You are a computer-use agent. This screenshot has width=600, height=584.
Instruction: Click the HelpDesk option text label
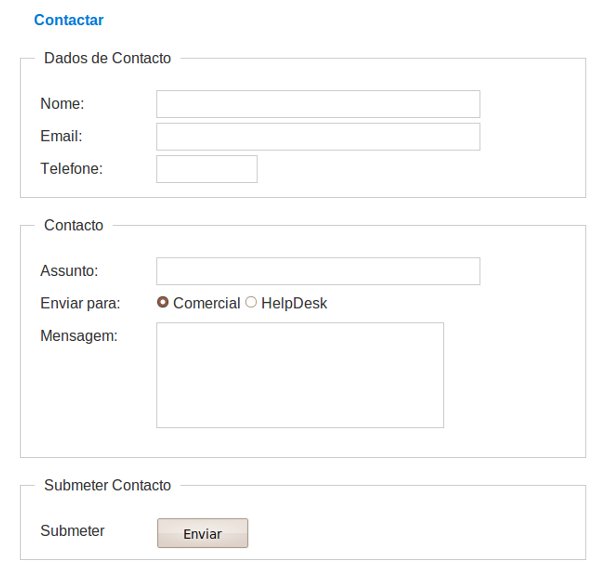coord(294,303)
